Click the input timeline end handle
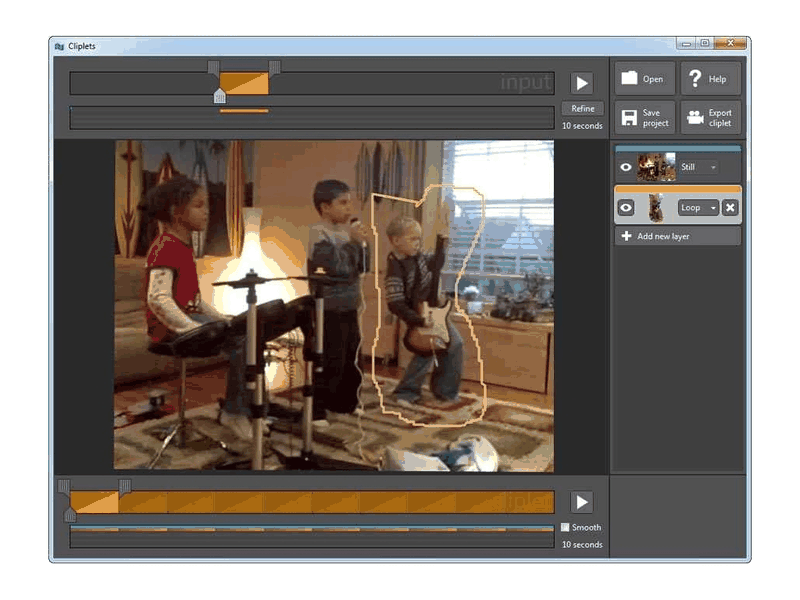The width and height of the screenshot is (800, 600). coord(274,67)
